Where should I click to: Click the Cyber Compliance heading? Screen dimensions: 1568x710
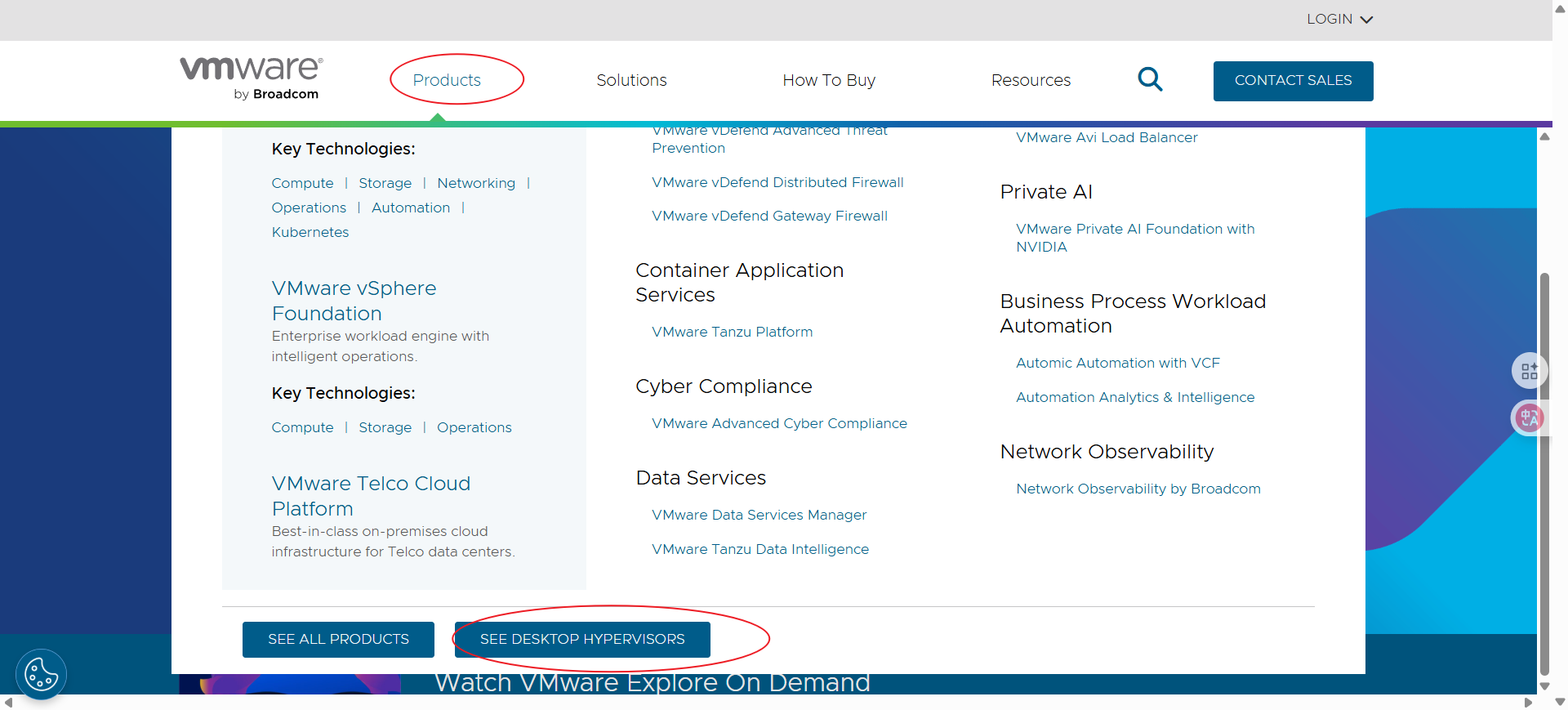pos(724,386)
